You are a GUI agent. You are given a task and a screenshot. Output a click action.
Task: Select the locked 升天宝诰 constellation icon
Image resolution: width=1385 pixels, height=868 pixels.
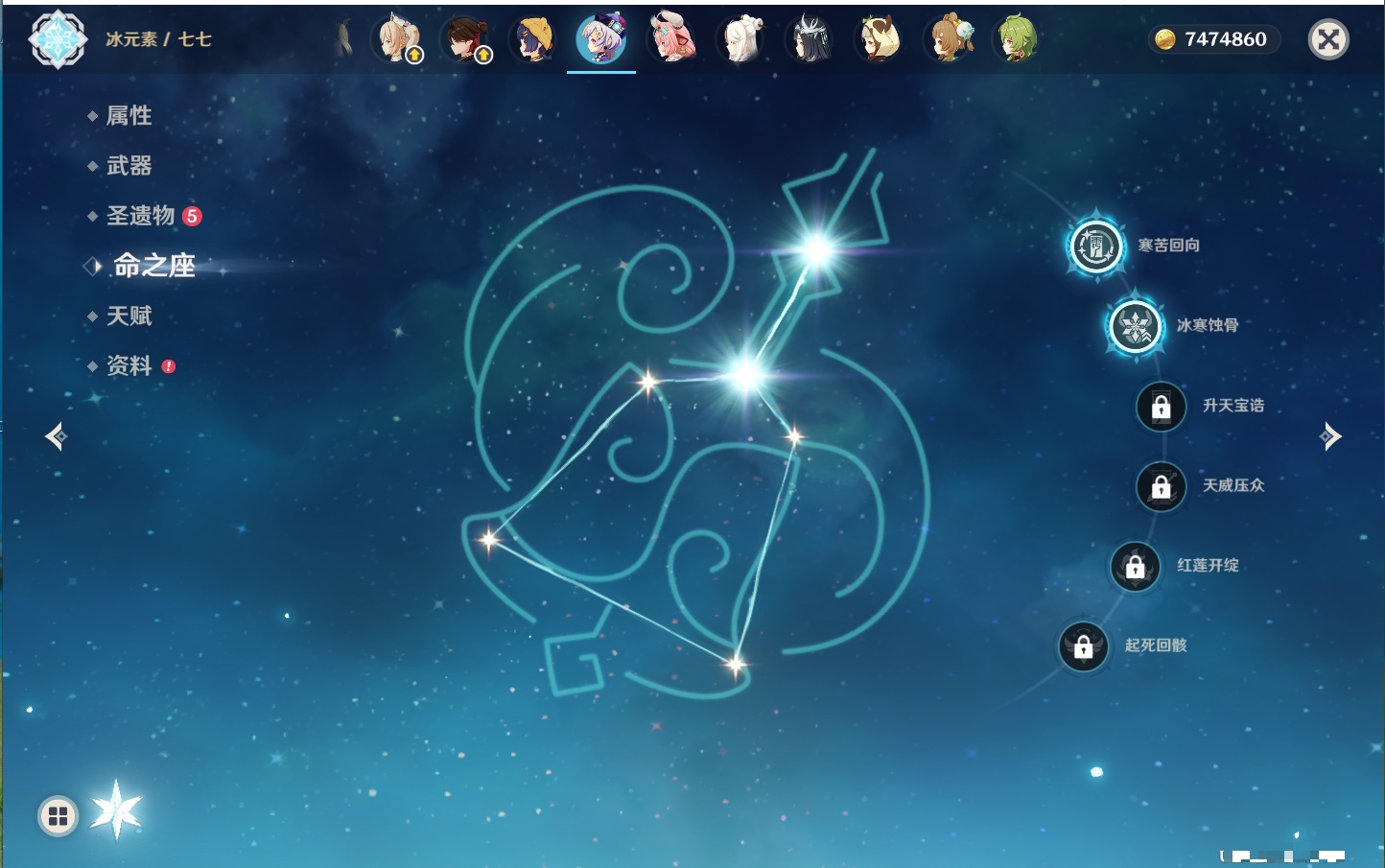tap(1161, 407)
